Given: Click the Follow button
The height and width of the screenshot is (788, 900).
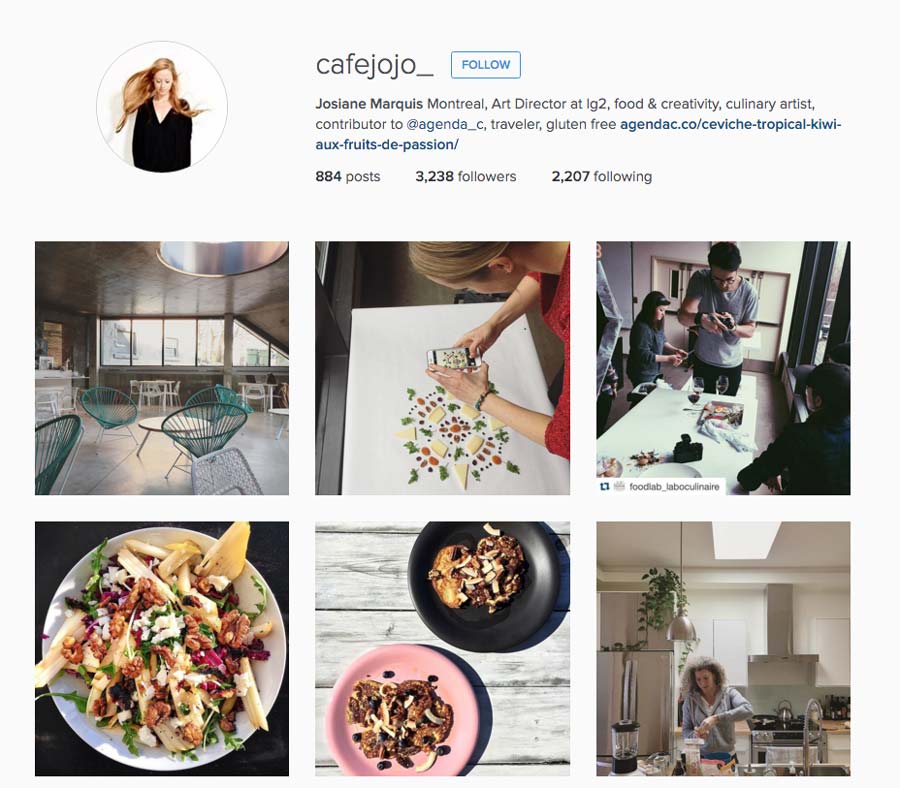Looking at the screenshot, I should (x=486, y=65).
